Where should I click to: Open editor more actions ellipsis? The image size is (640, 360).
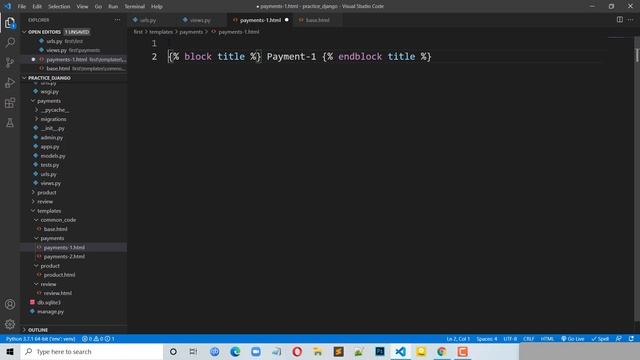pos(630,20)
